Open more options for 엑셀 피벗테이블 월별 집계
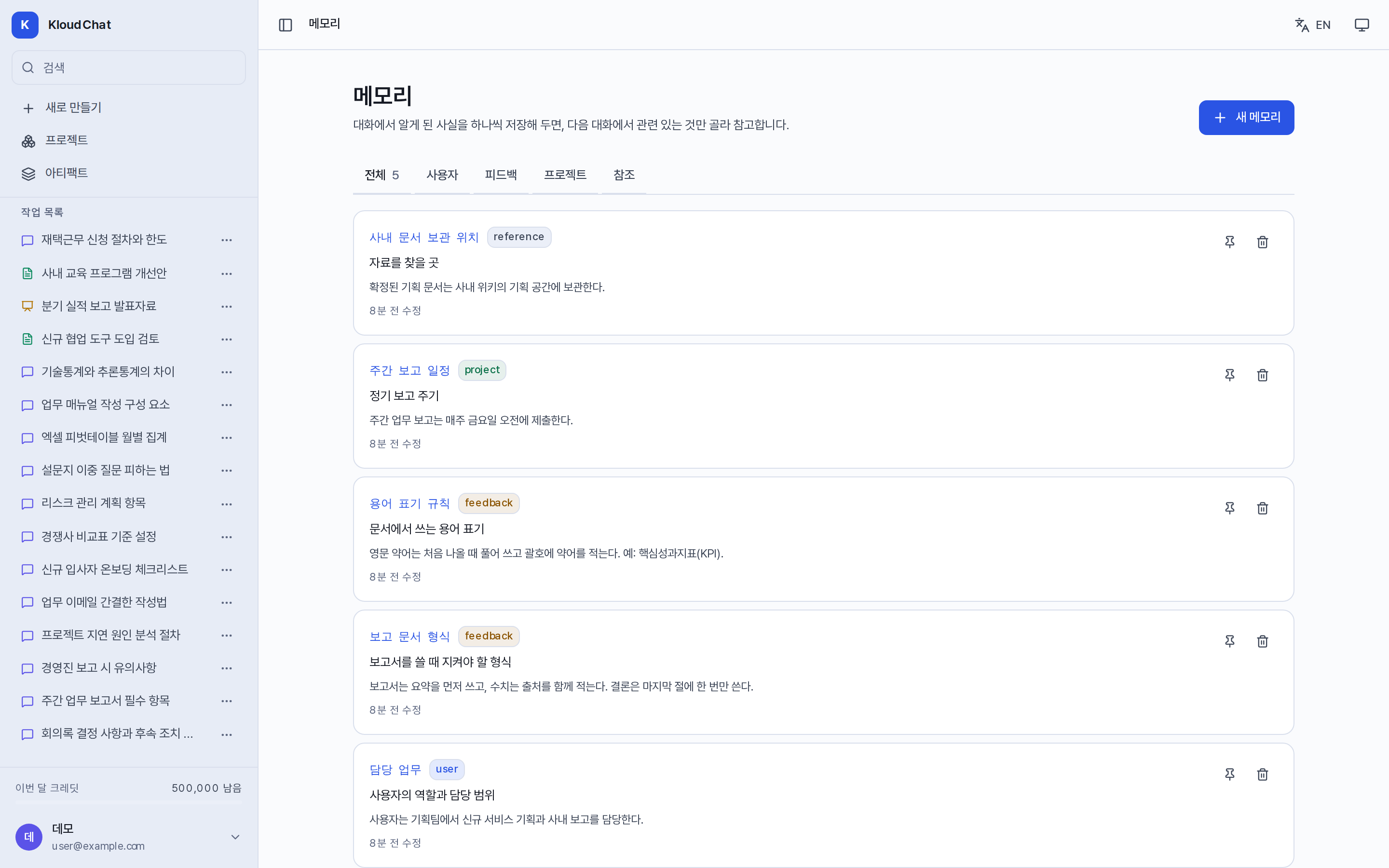Viewport: 1389px width, 868px height. pyautogui.click(x=227, y=437)
